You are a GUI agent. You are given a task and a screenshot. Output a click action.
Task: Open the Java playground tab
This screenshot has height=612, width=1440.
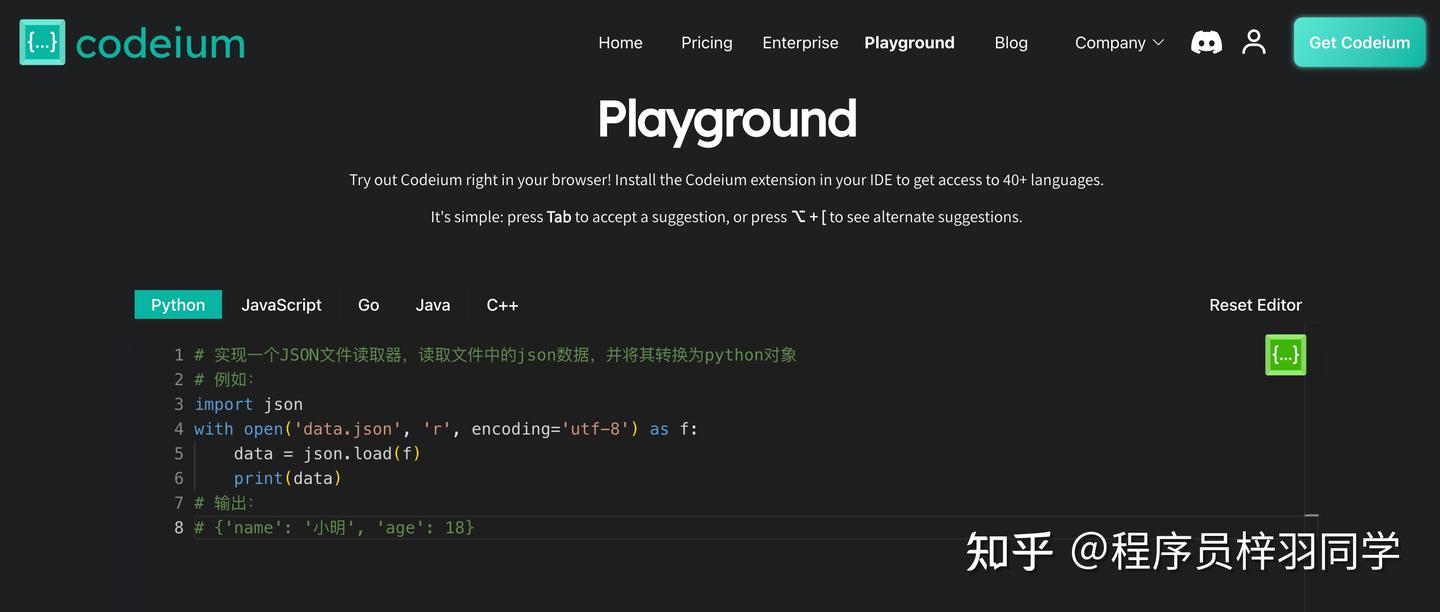[x=432, y=304]
